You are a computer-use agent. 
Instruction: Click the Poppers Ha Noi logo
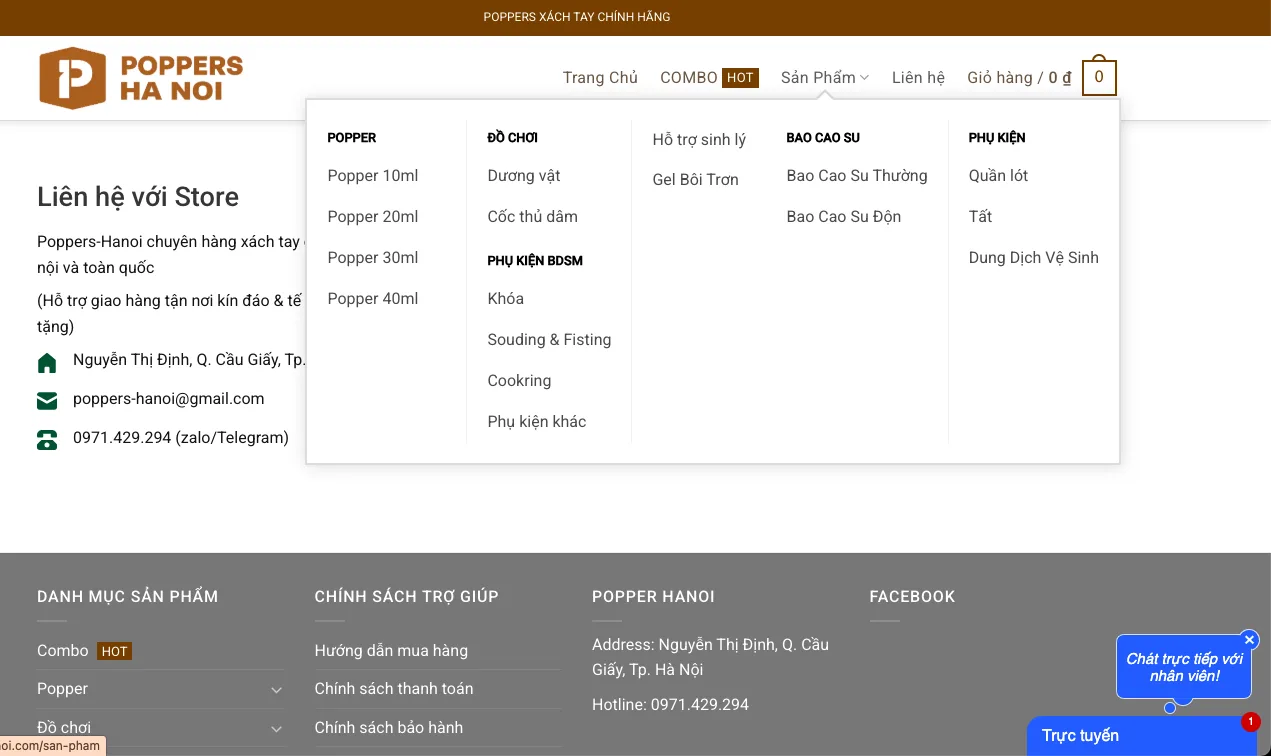141,78
